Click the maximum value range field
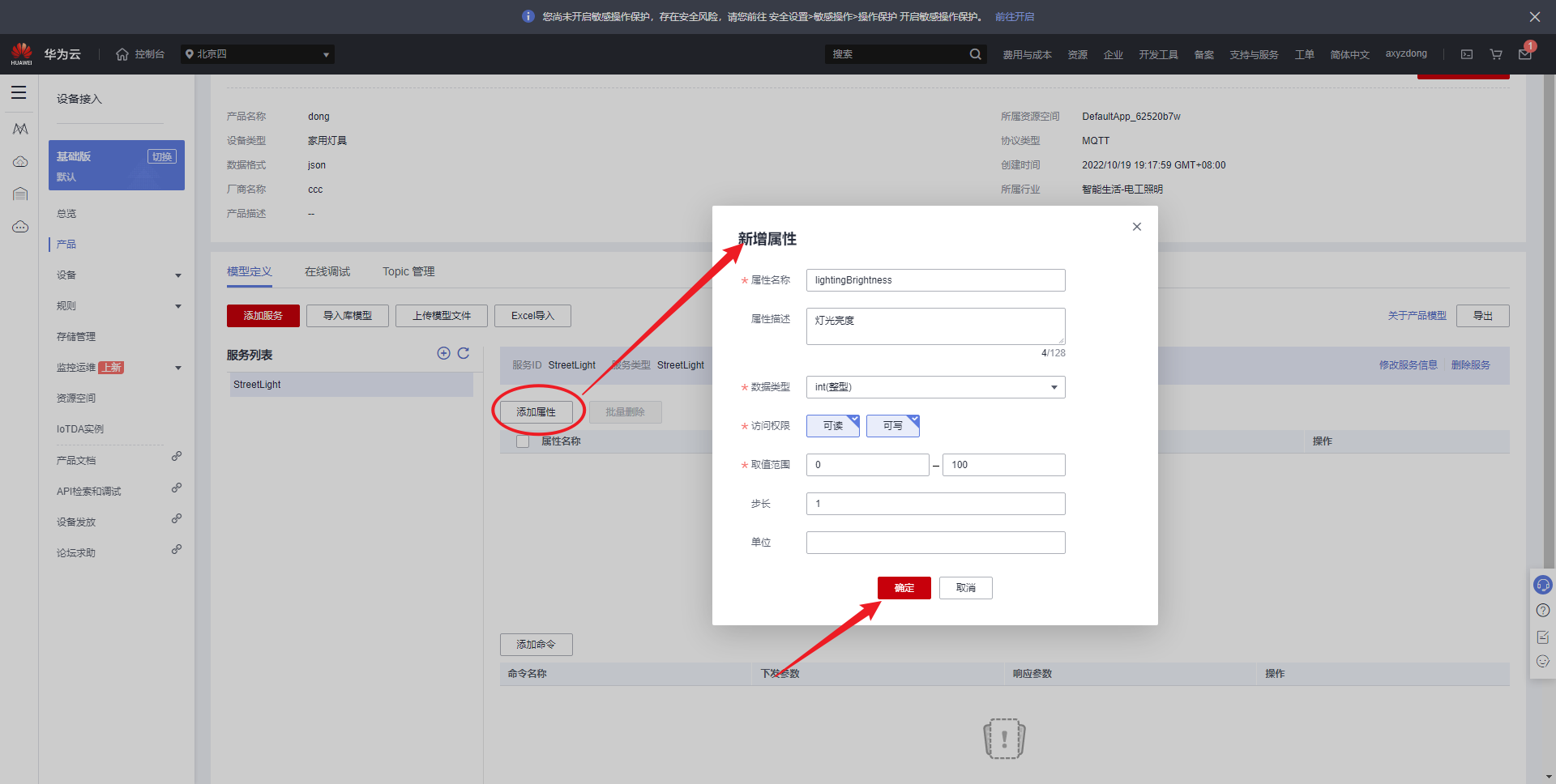 1004,465
